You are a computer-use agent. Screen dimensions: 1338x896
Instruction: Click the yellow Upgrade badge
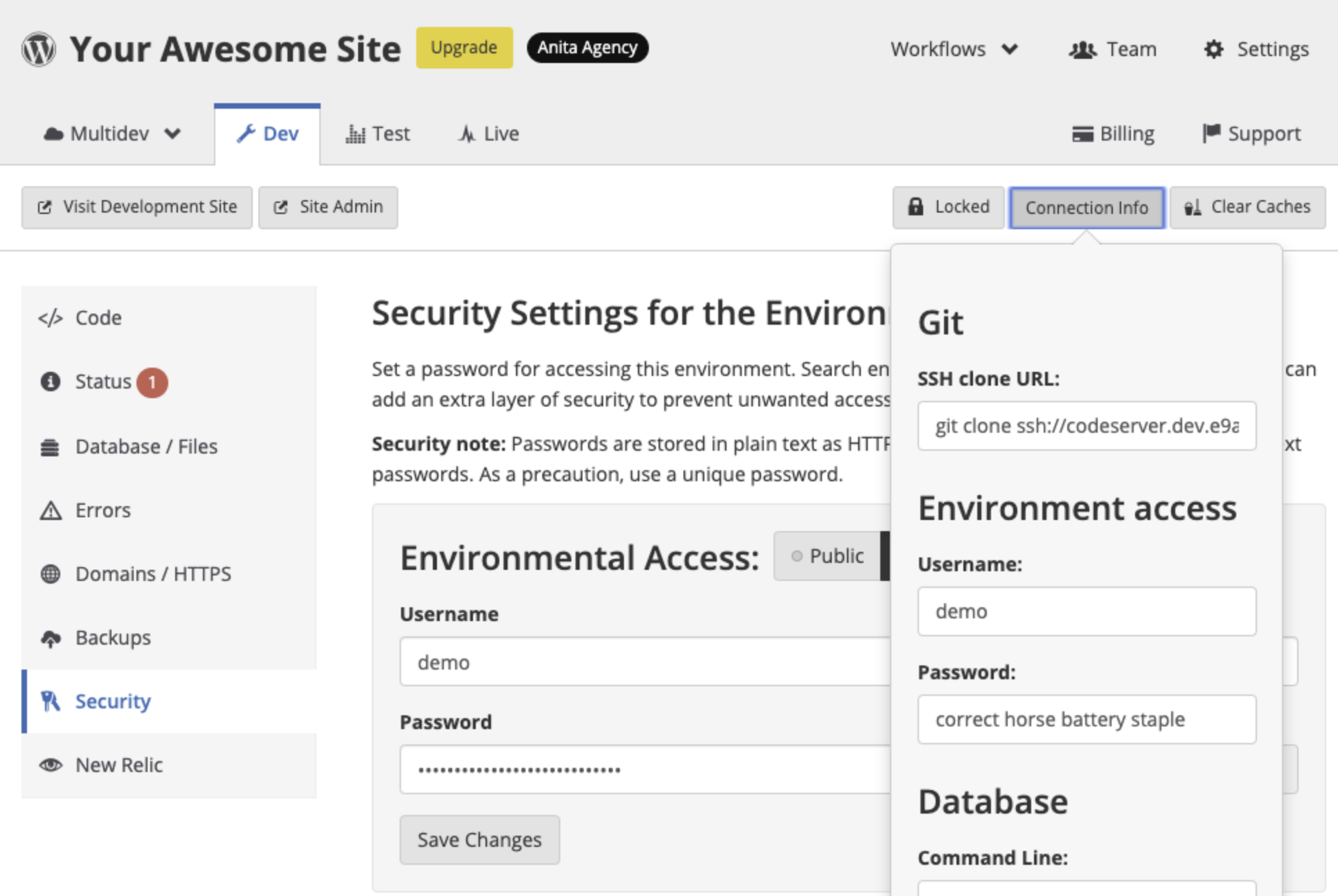(464, 48)
